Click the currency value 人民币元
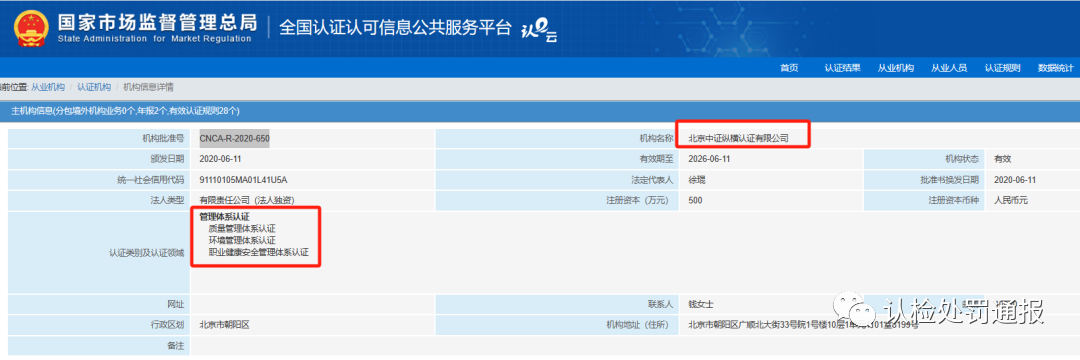1080x360 pixels. 1010,200
